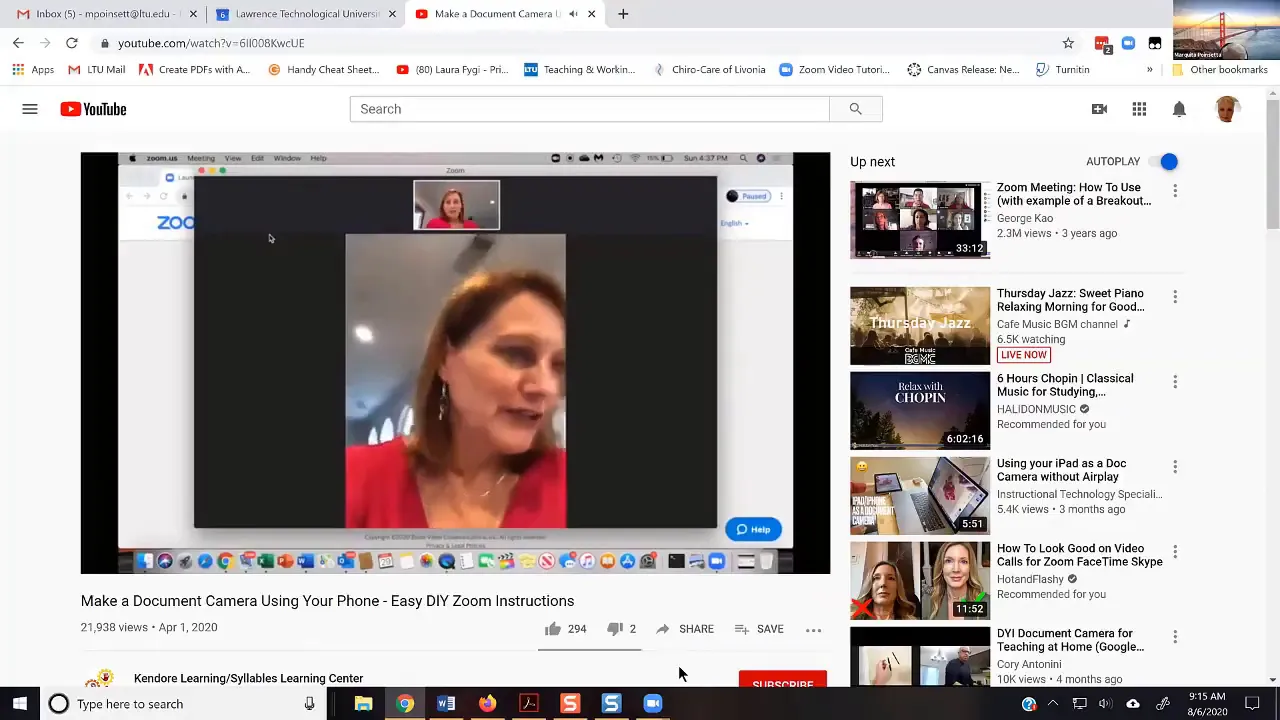1280x720 pixels.
Task: Open the YouTube apps grid icon
Action: pyautogui.click(x=1139, y=109)
